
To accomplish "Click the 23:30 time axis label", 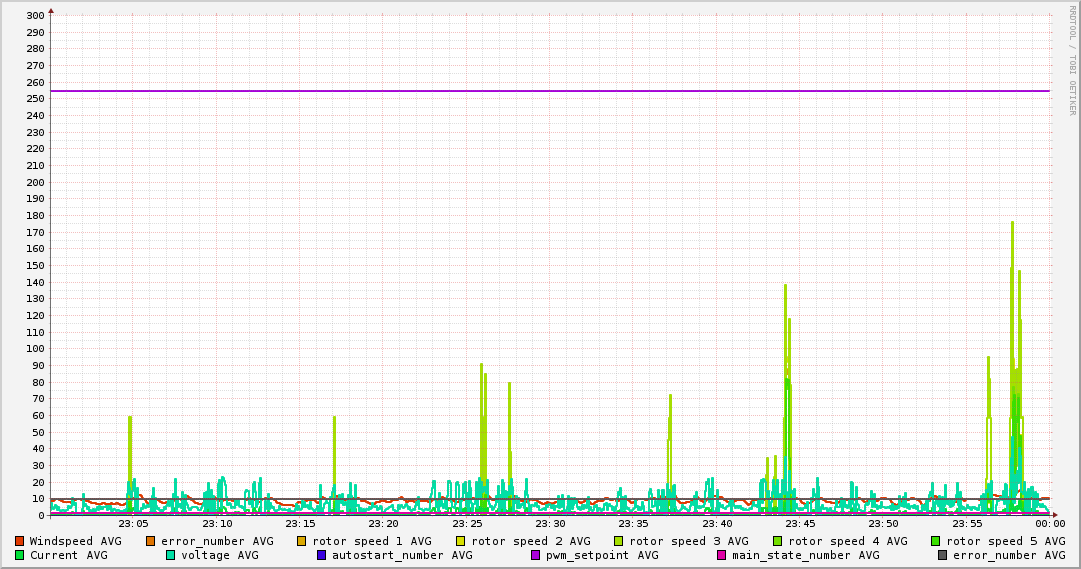I will [x=550, y=523].
